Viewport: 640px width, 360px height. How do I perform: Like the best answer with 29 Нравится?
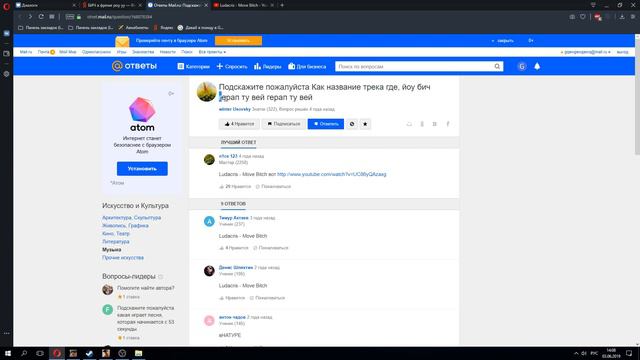pos(236,187)
